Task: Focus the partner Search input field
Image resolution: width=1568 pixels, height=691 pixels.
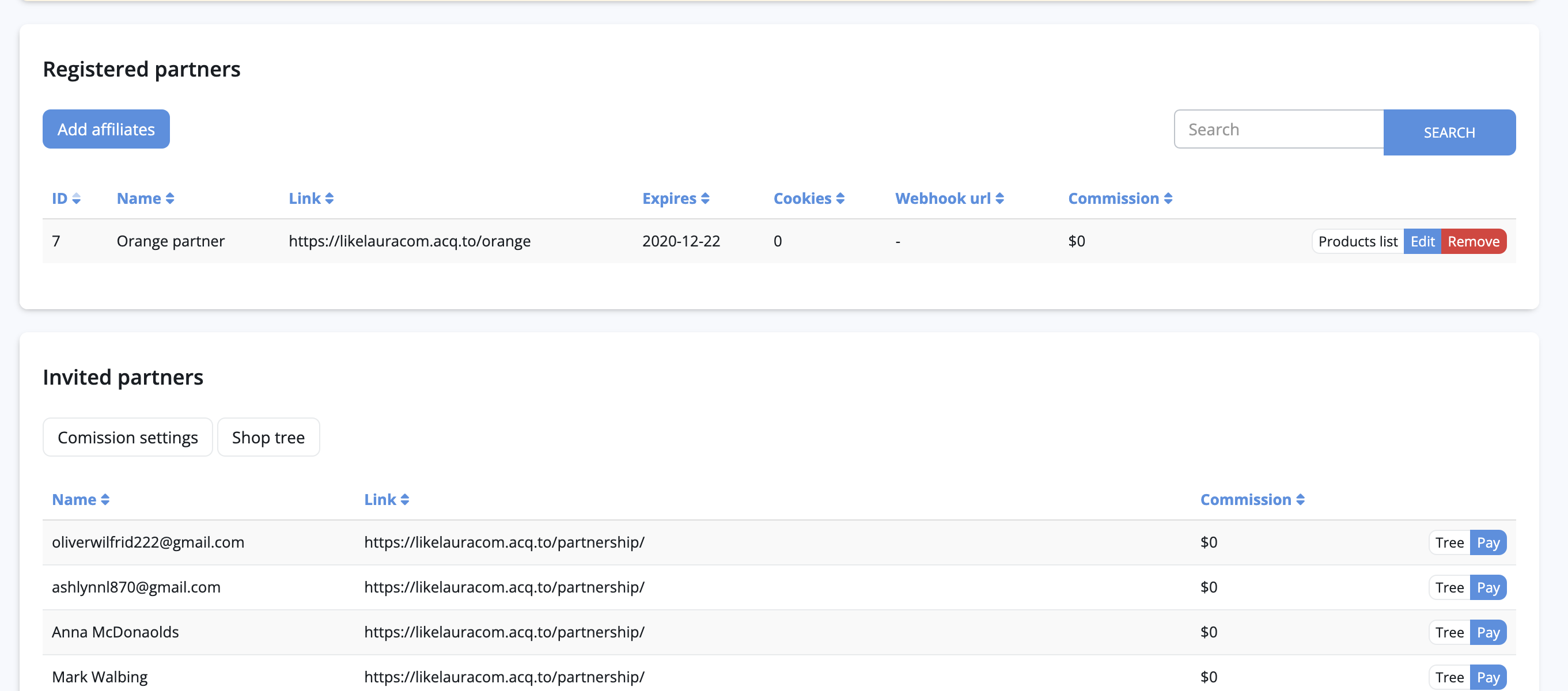Action: pyautogui.click(x=1278, y=129)
